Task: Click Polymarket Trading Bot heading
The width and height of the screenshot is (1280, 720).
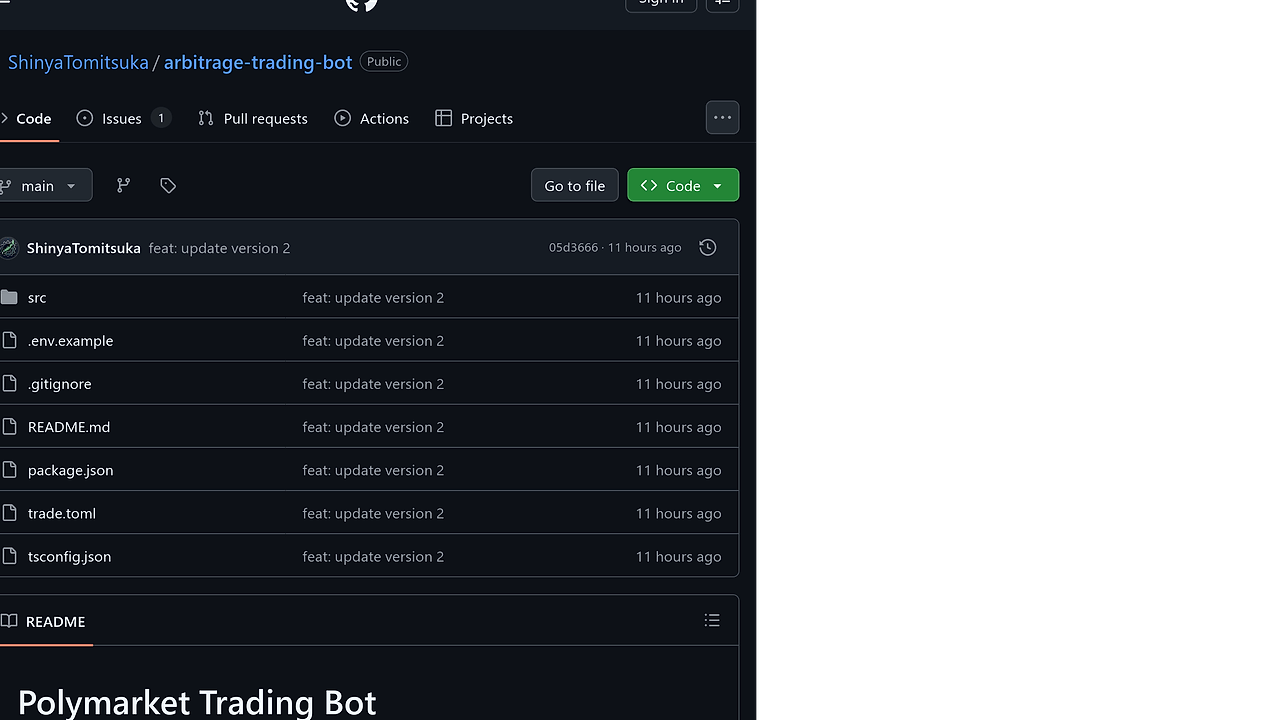Action: (197, 702)
